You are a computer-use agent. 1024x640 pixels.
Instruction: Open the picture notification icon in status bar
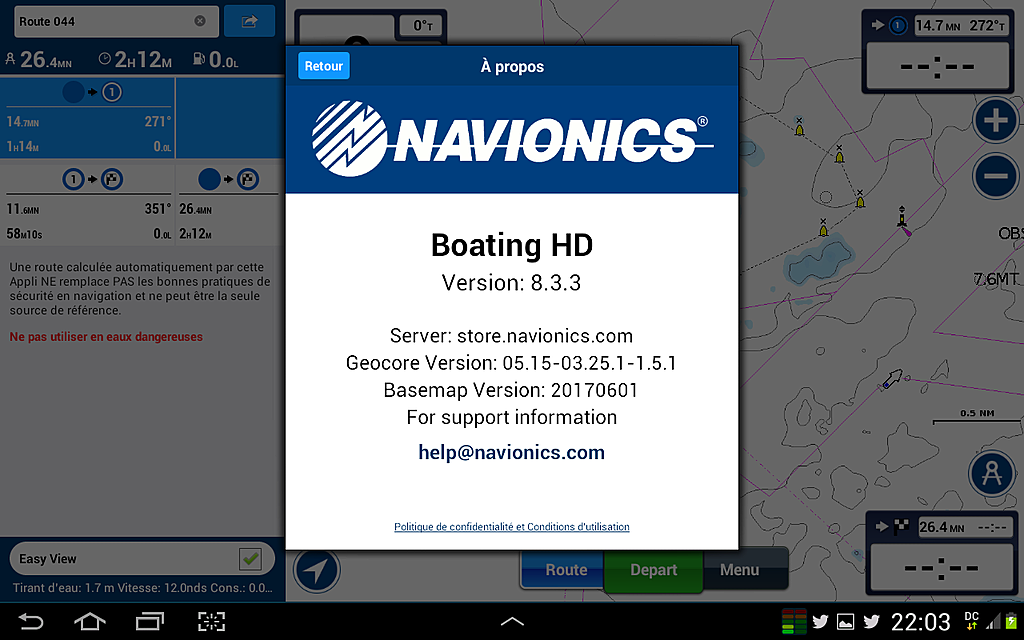click(845, 621)
